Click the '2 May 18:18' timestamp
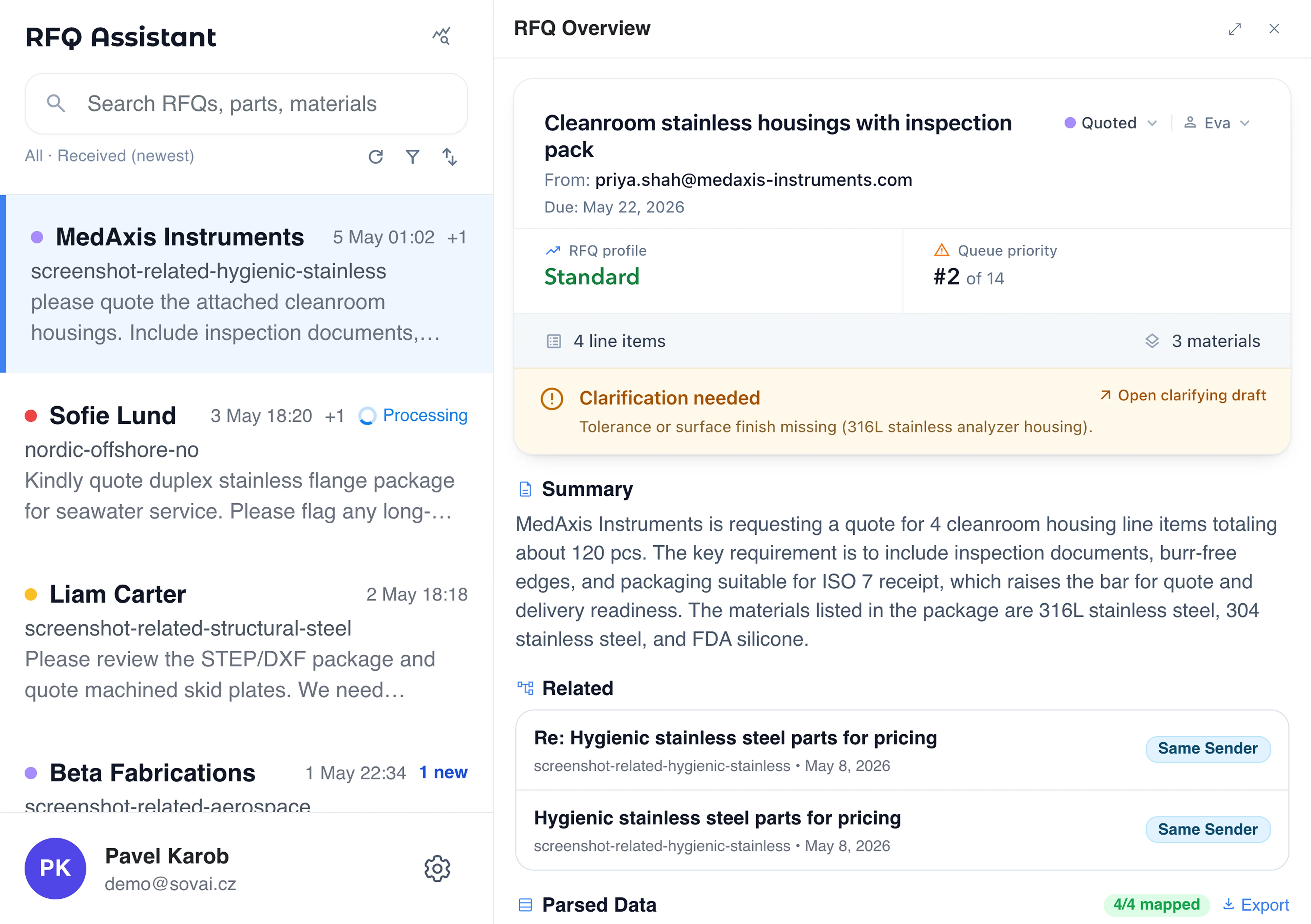 click(x=417, y=594)
